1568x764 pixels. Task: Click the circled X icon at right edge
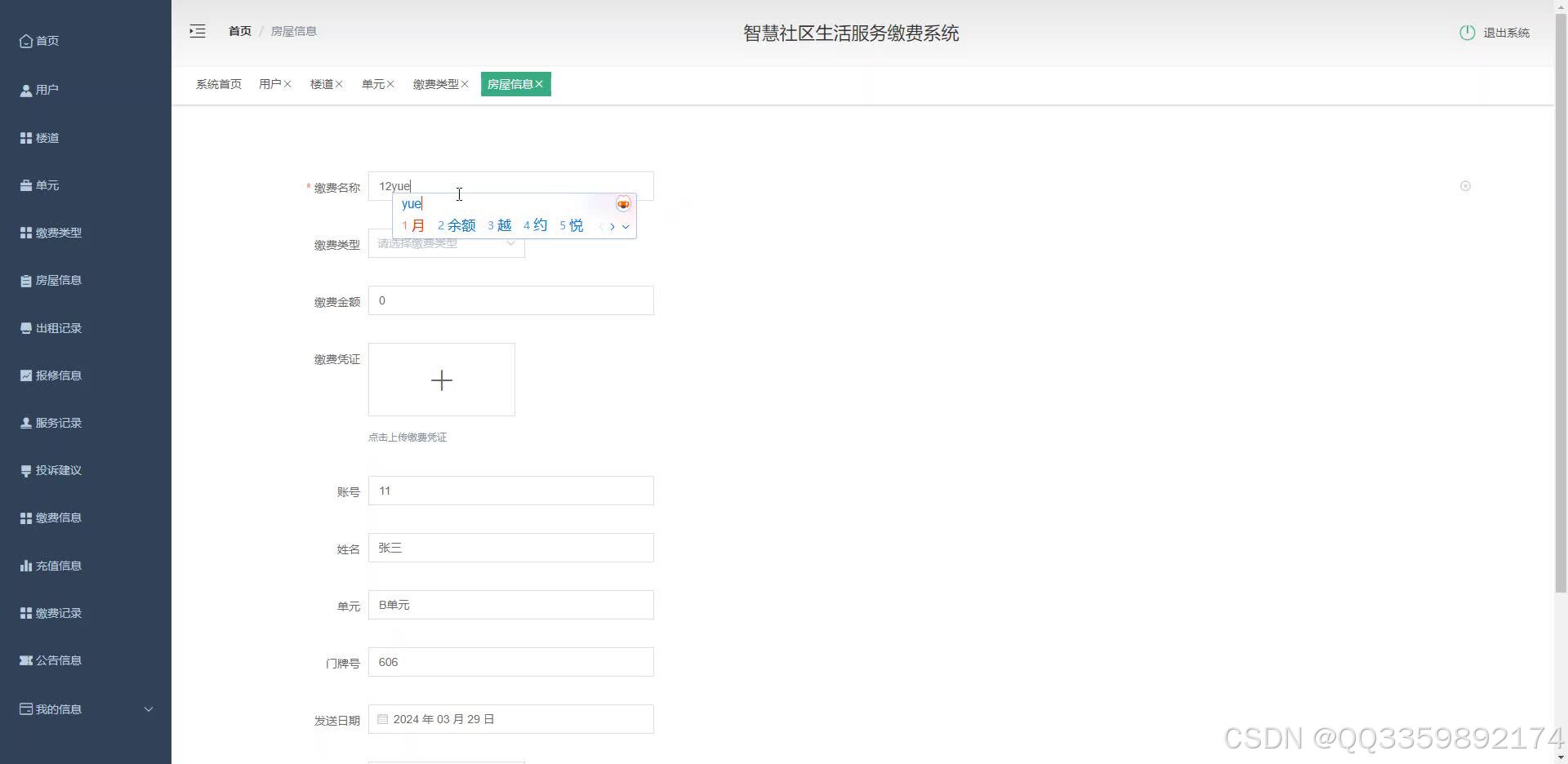pos(1465,186)
